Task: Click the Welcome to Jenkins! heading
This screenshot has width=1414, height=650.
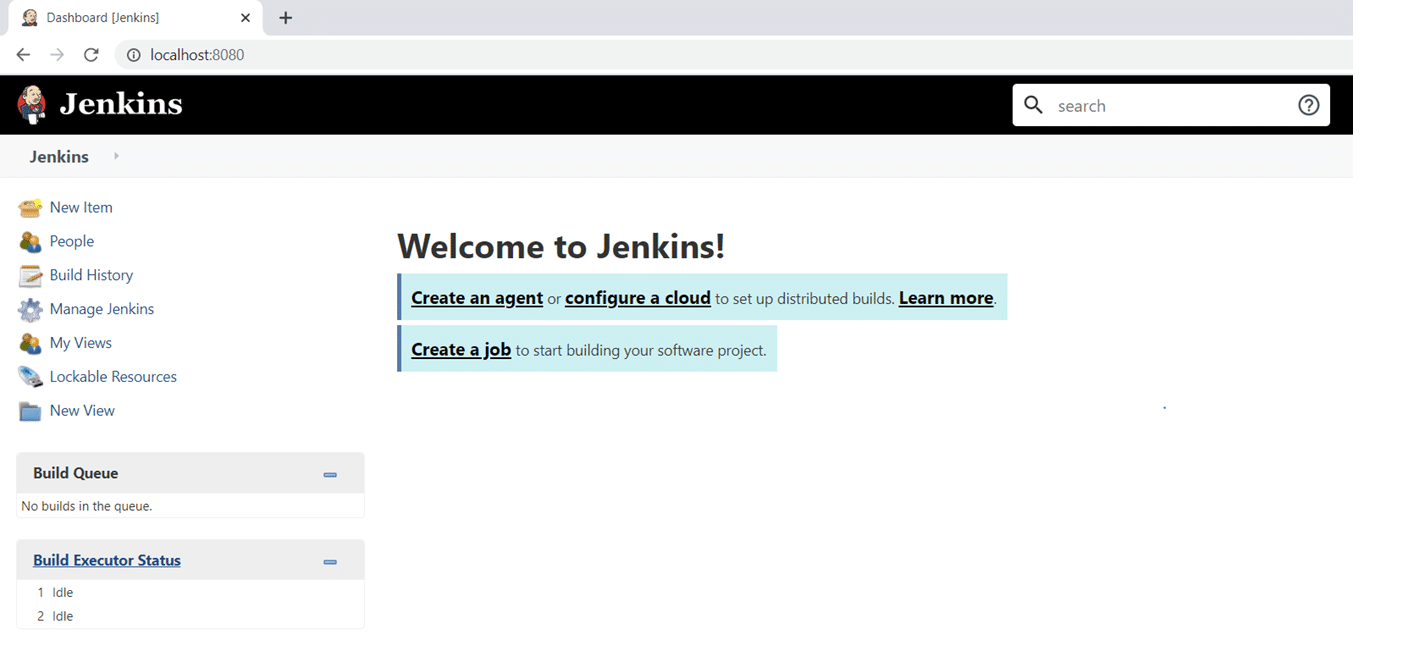Action: click(561, 246)
